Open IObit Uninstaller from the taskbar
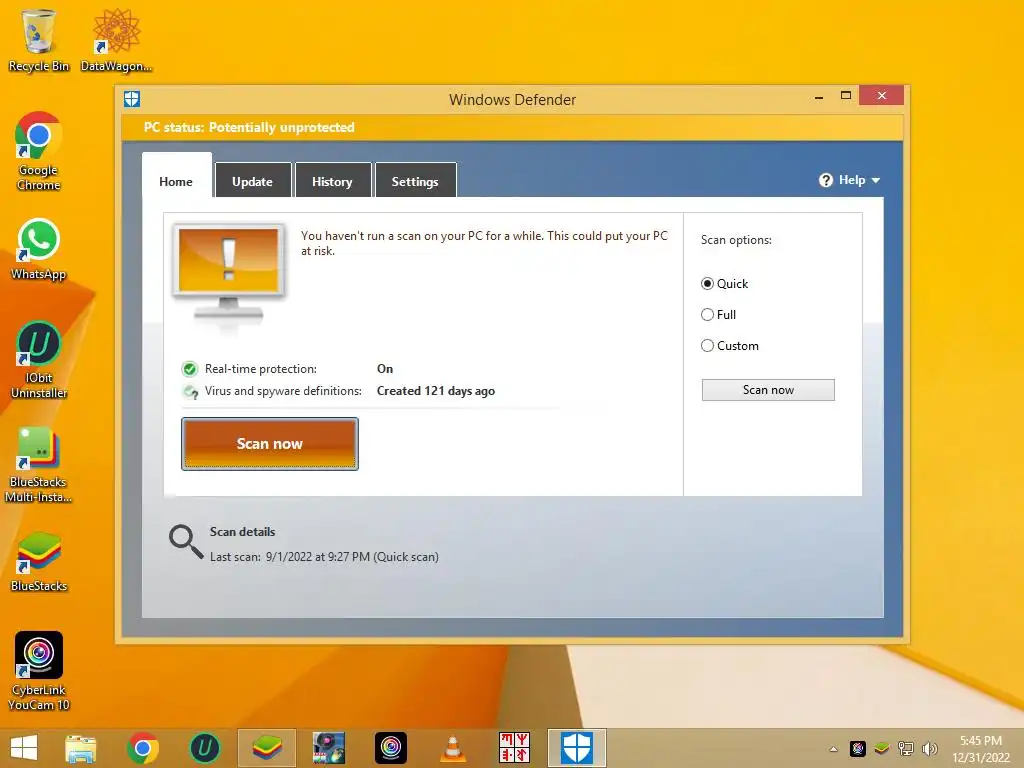Viewport: 1024px width, 768px height. pos(204,748)
